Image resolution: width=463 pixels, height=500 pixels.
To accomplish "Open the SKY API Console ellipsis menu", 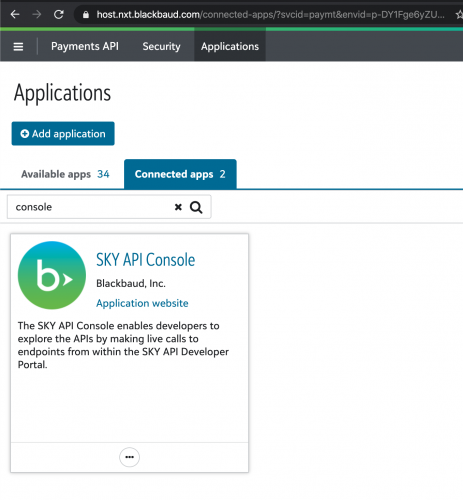I will click(x=129, y=457).
